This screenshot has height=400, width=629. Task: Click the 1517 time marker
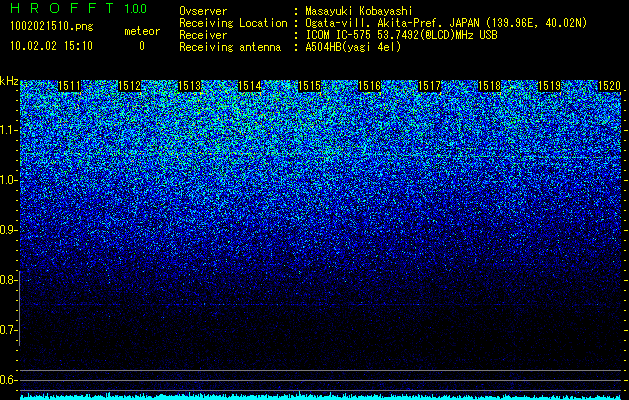click(429, 86)
